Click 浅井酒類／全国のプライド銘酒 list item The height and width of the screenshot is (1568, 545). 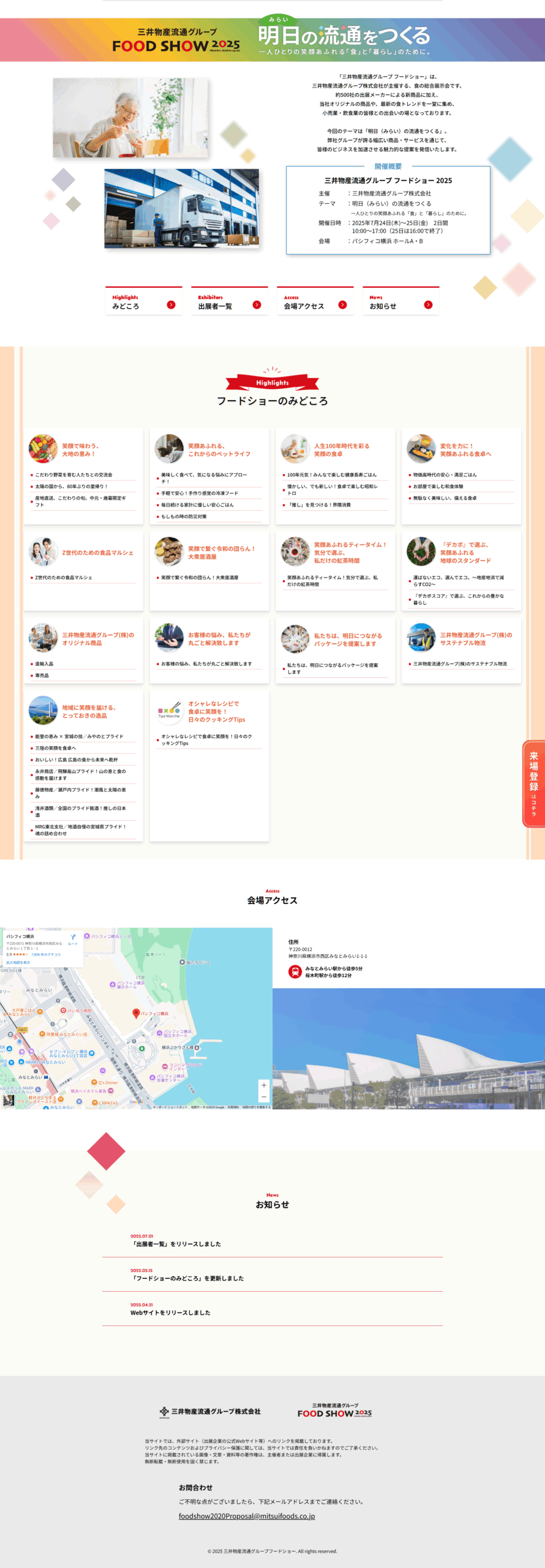pyautogui.click(x=83, y=812)
